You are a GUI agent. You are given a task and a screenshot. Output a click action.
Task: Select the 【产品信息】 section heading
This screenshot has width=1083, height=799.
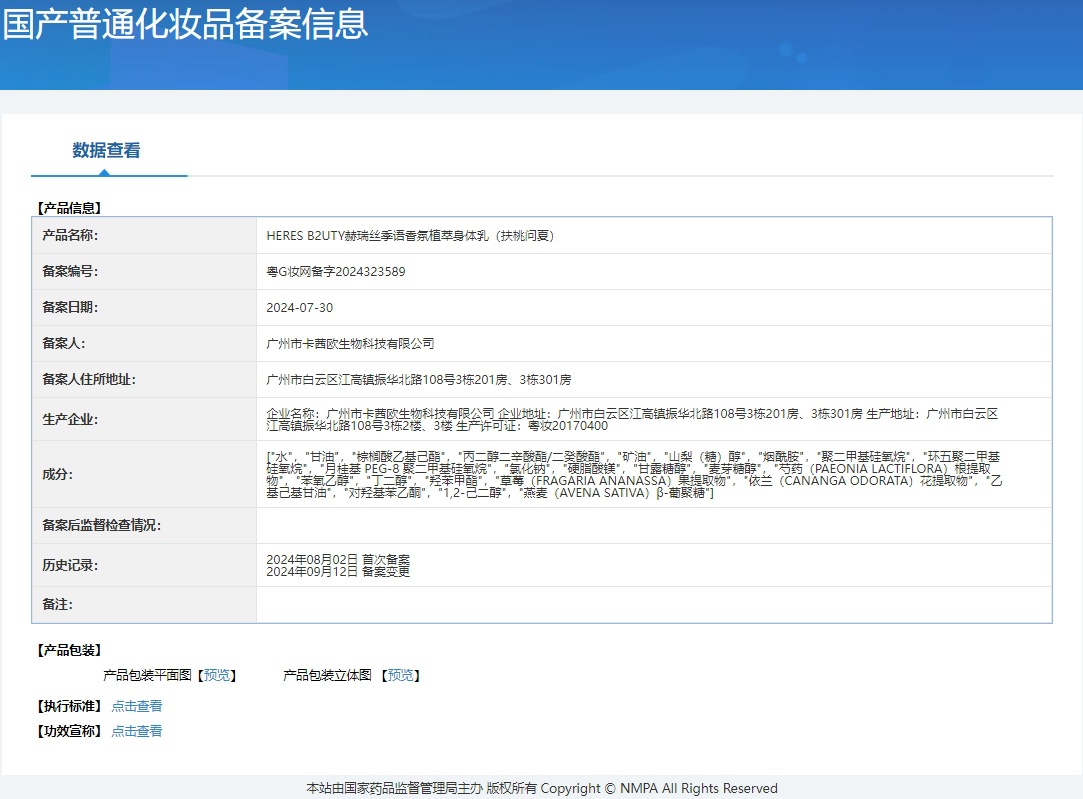click(x=69, y=208)
